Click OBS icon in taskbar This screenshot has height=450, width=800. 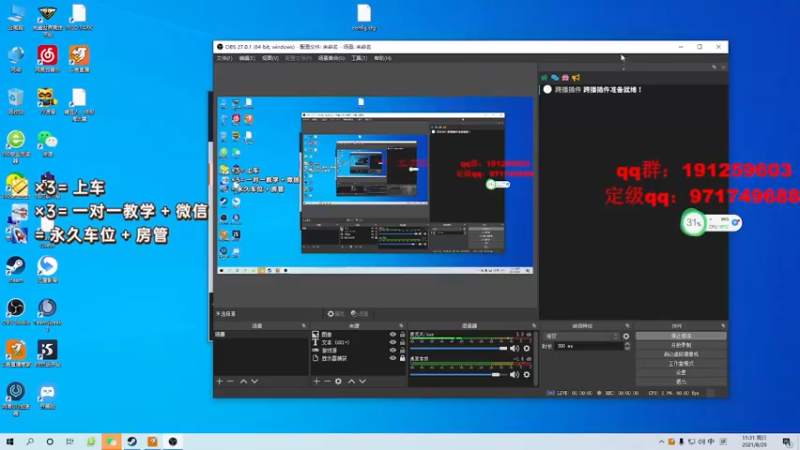(x=173, y=441)
